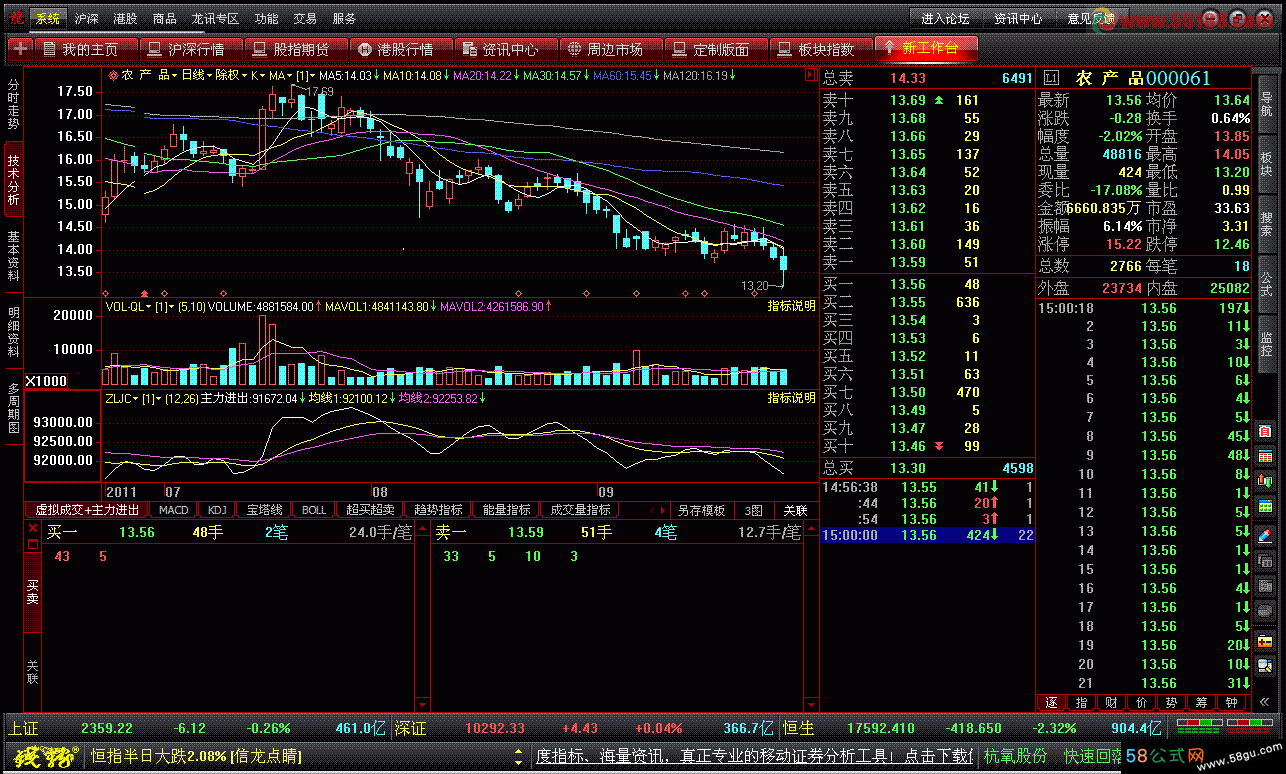The height and width of the screenshot is (774, 1286).
Task: Click 意见反馈 feedback button
Action: pos(1089,18)
